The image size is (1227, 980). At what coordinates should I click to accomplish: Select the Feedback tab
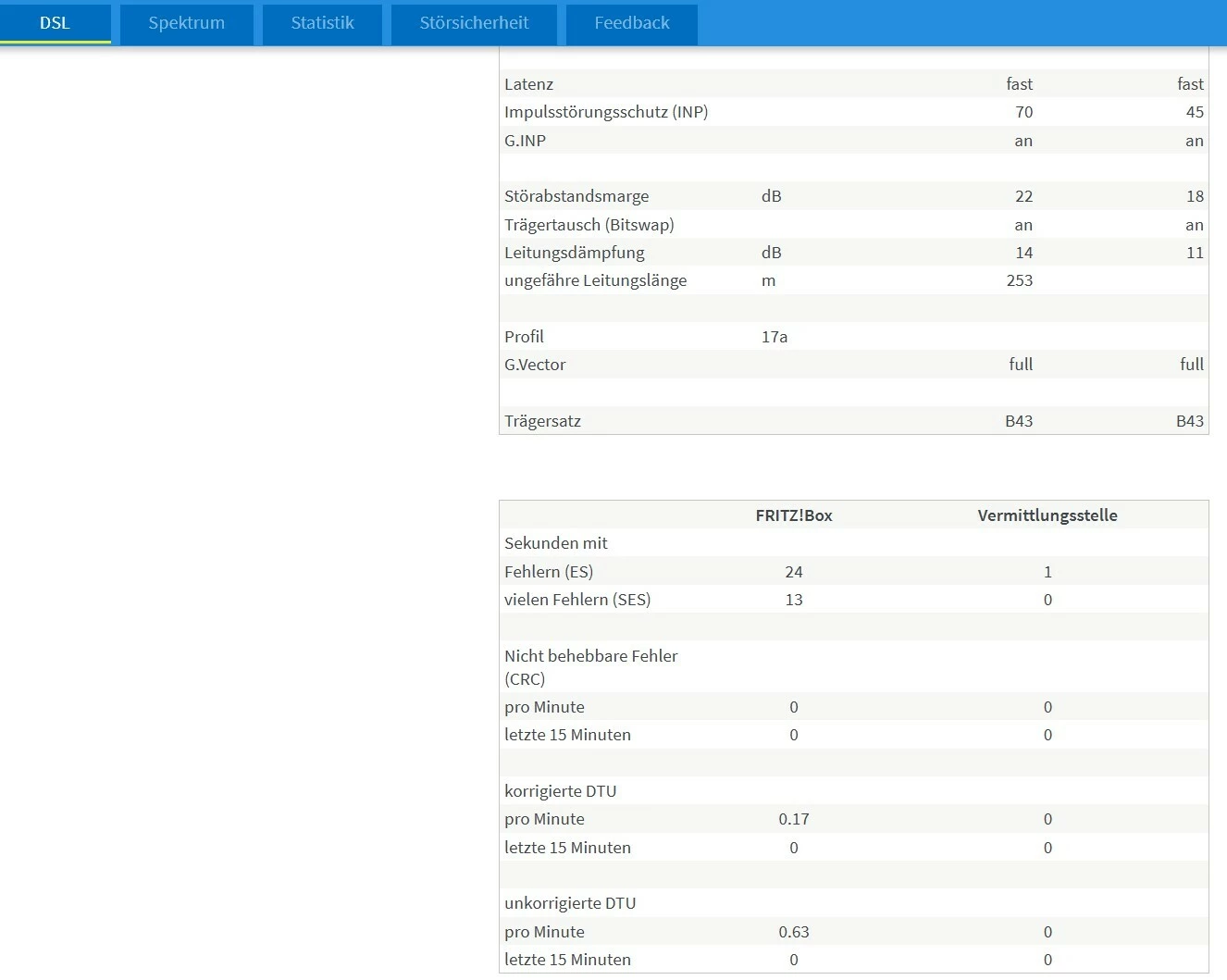632,23
